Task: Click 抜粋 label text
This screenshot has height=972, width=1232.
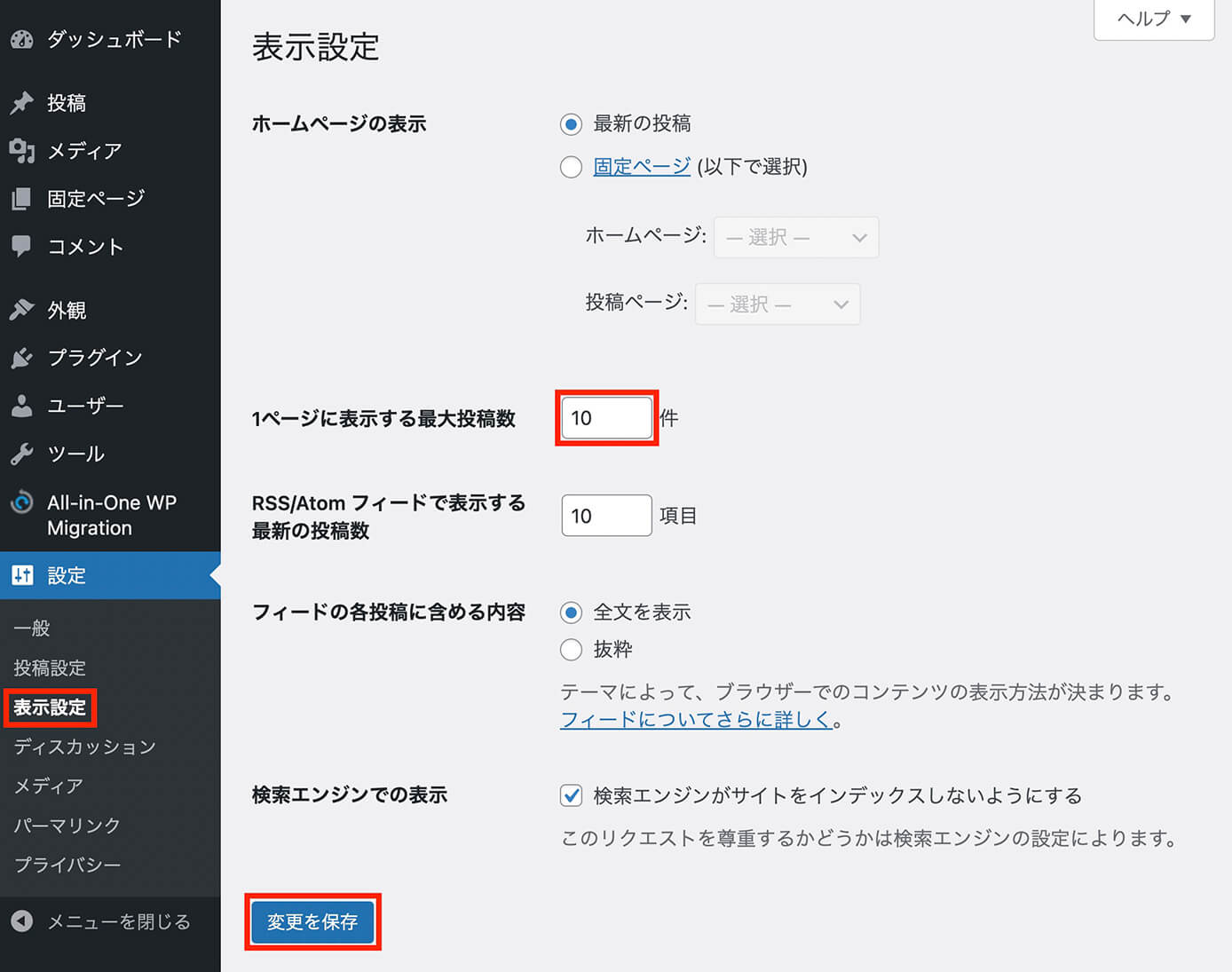Action: pyautogui.click(x=612, y=650)
